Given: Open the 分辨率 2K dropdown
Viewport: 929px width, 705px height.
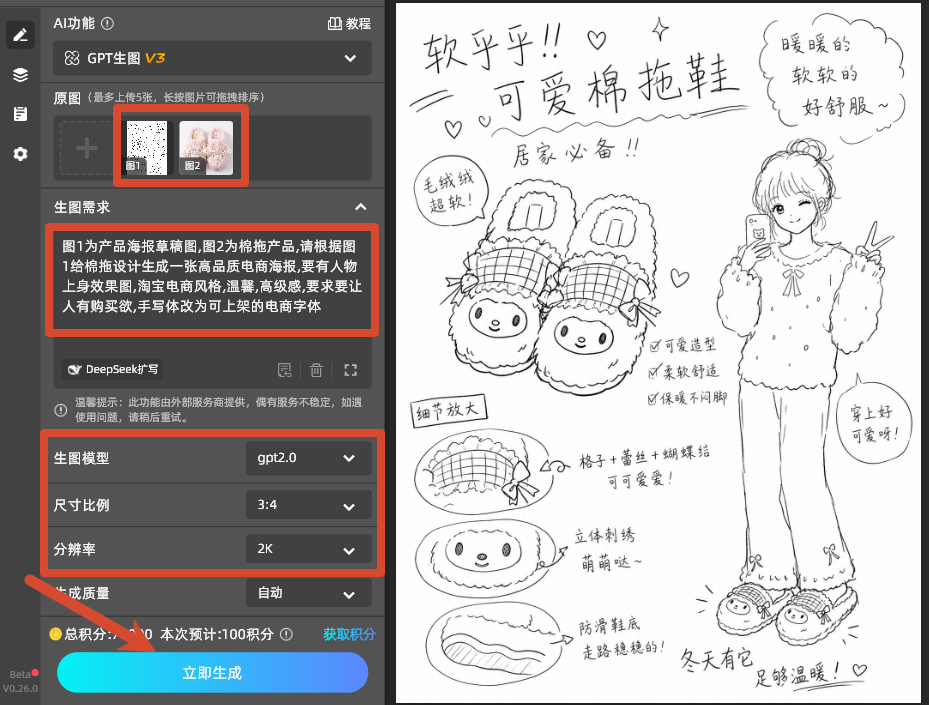Looking at the screenshot, I should click(308, 549).
